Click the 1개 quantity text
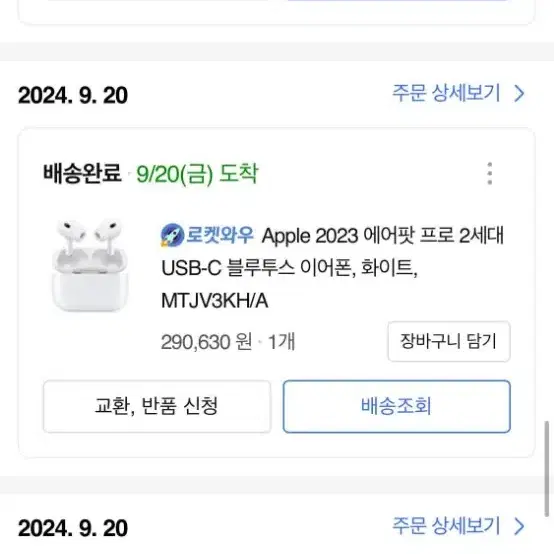 click(281, 342)
